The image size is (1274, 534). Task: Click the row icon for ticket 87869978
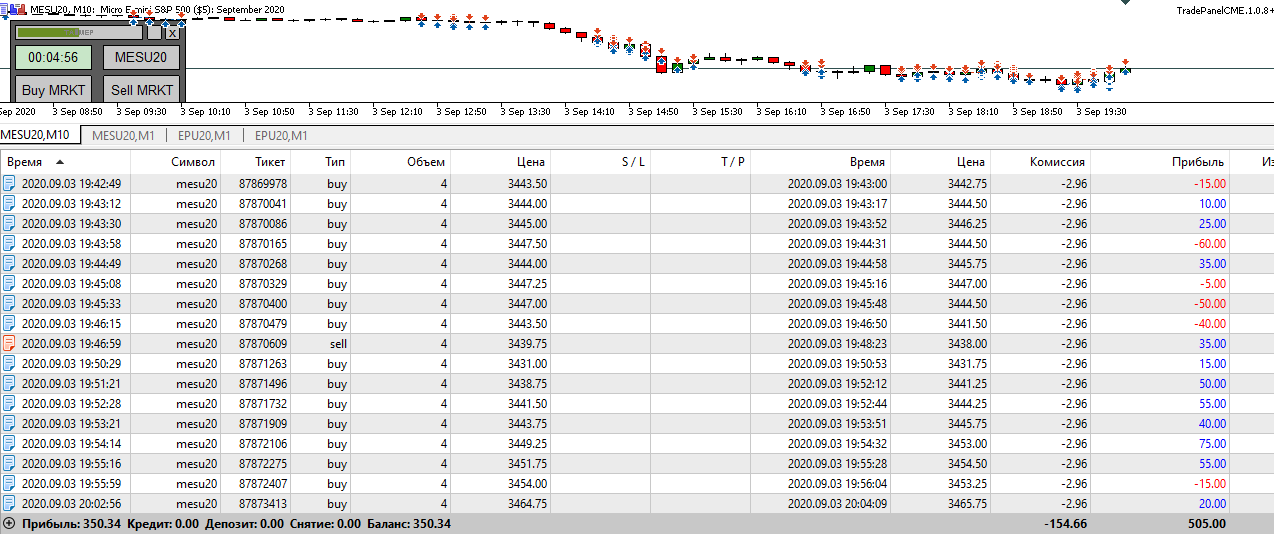tap(9, 183)
